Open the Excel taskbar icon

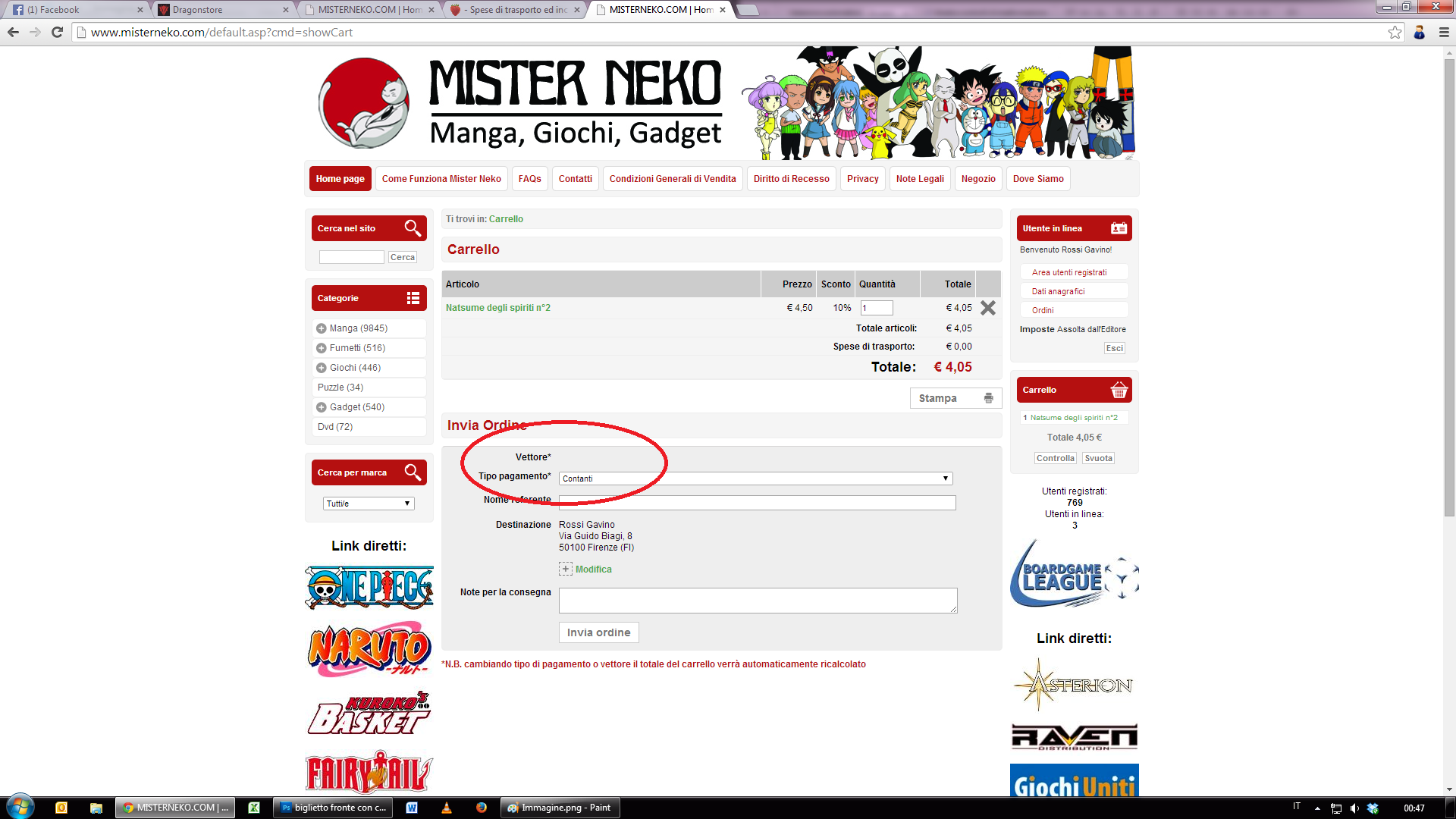254,808
